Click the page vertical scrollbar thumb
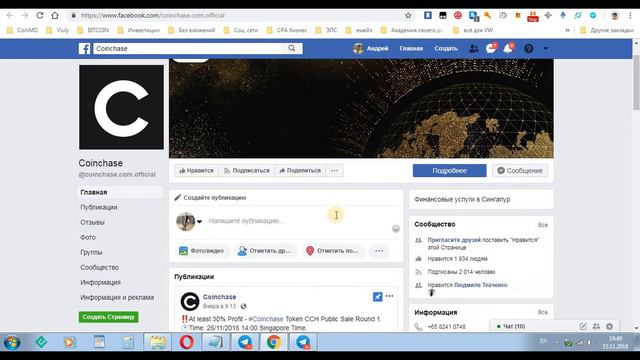 coord(636,82)
